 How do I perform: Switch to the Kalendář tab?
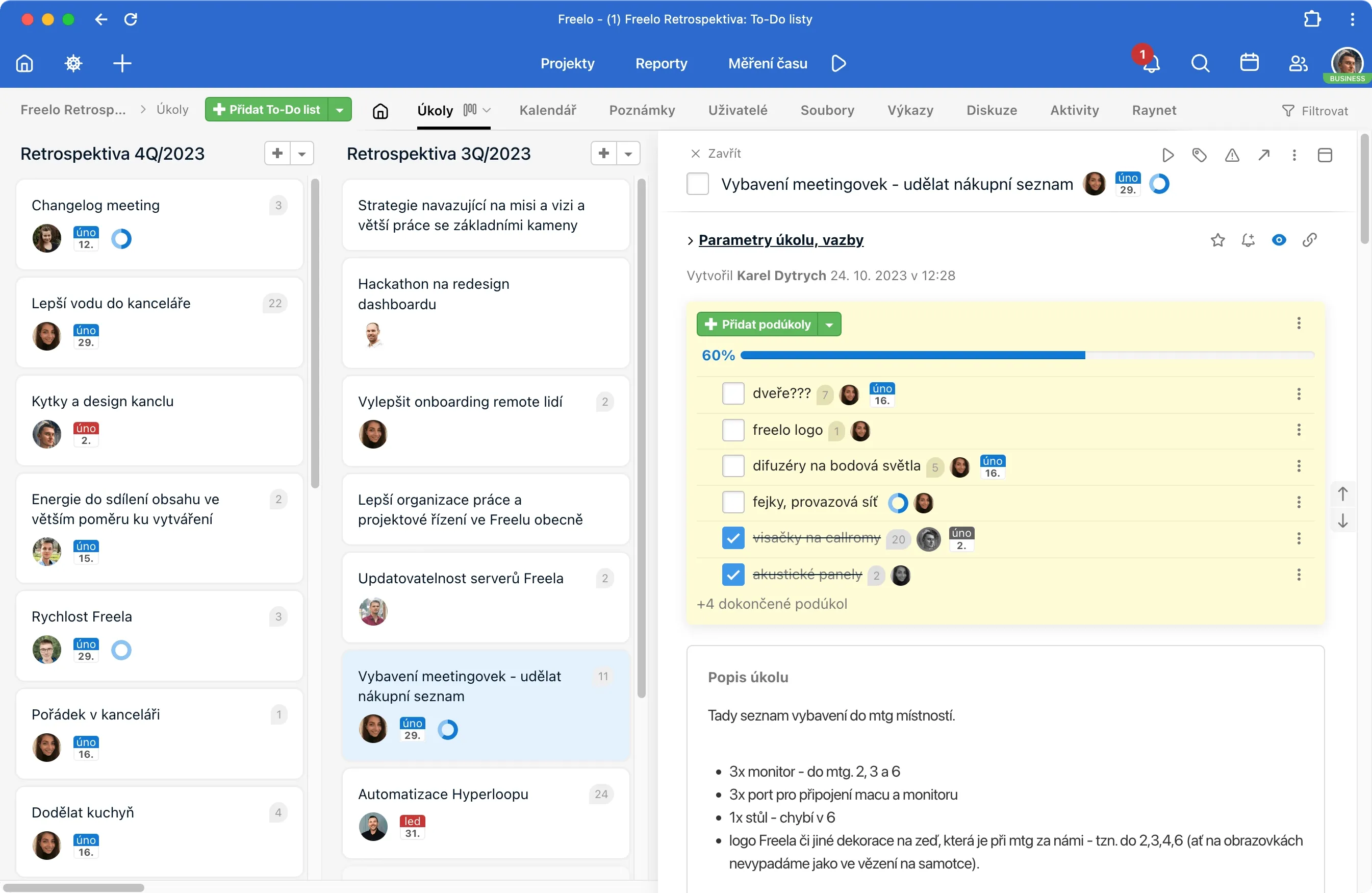coord(547,110)
